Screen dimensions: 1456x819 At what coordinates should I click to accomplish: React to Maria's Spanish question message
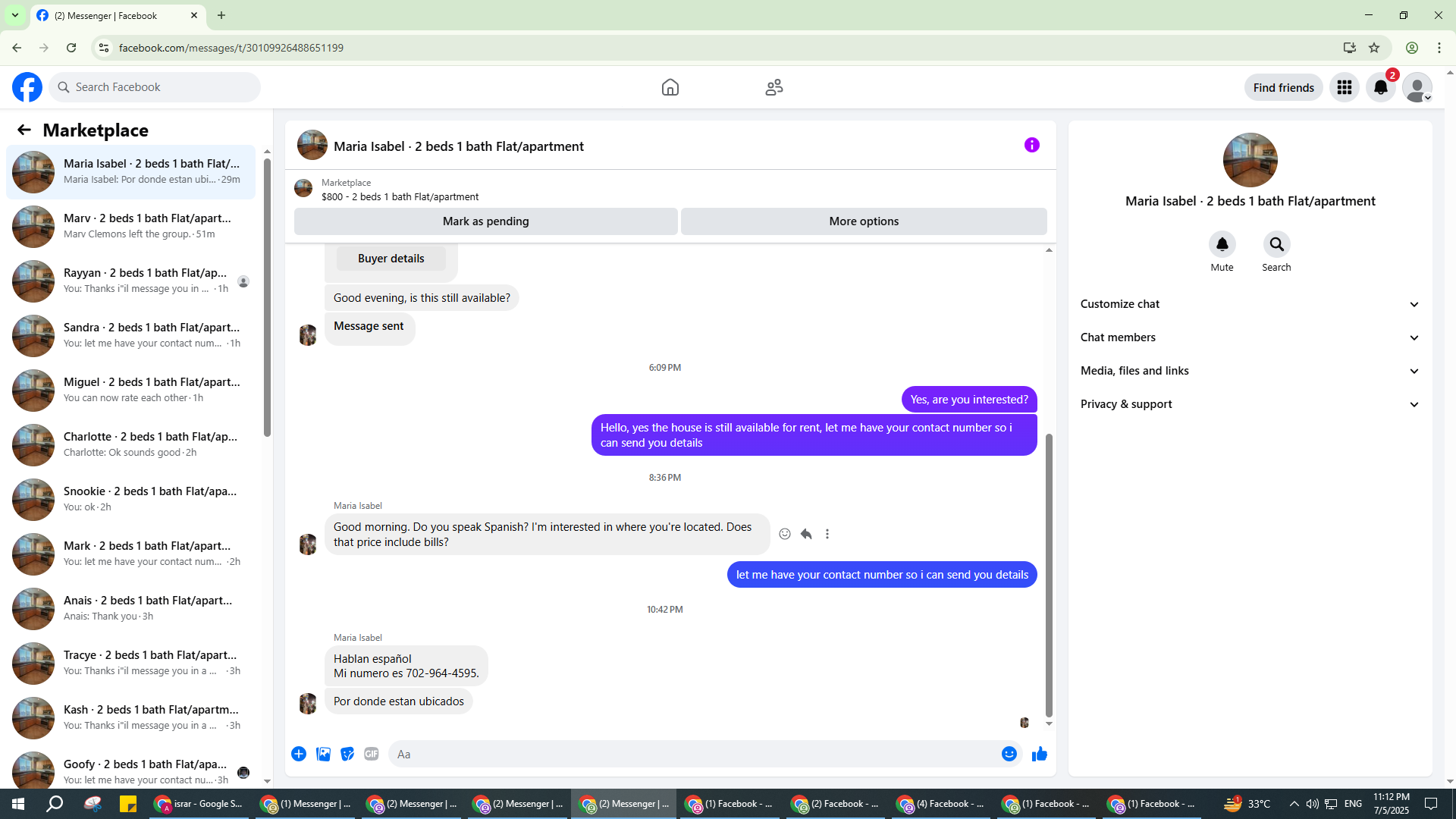pyautogui.click(x=785, y=534)
